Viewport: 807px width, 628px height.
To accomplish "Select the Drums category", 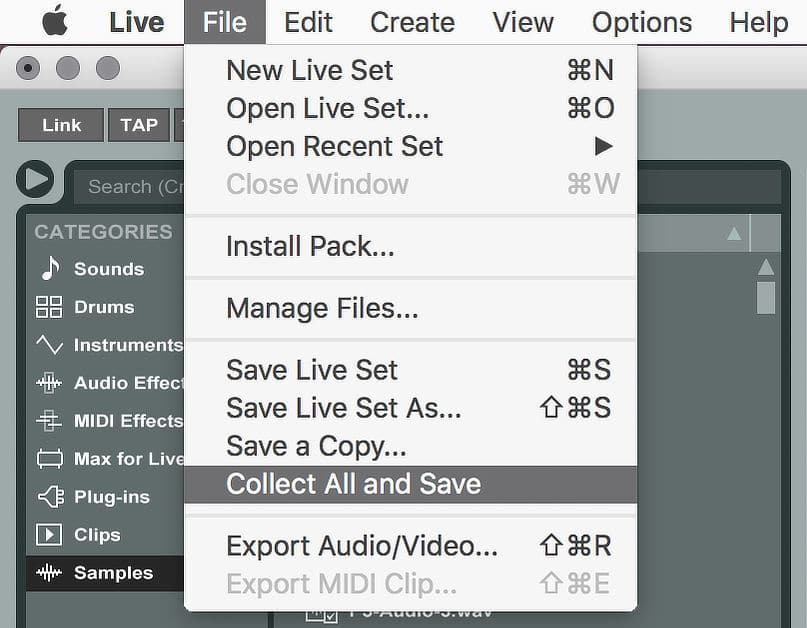I will pyautogui.click(x=105, y=307).
